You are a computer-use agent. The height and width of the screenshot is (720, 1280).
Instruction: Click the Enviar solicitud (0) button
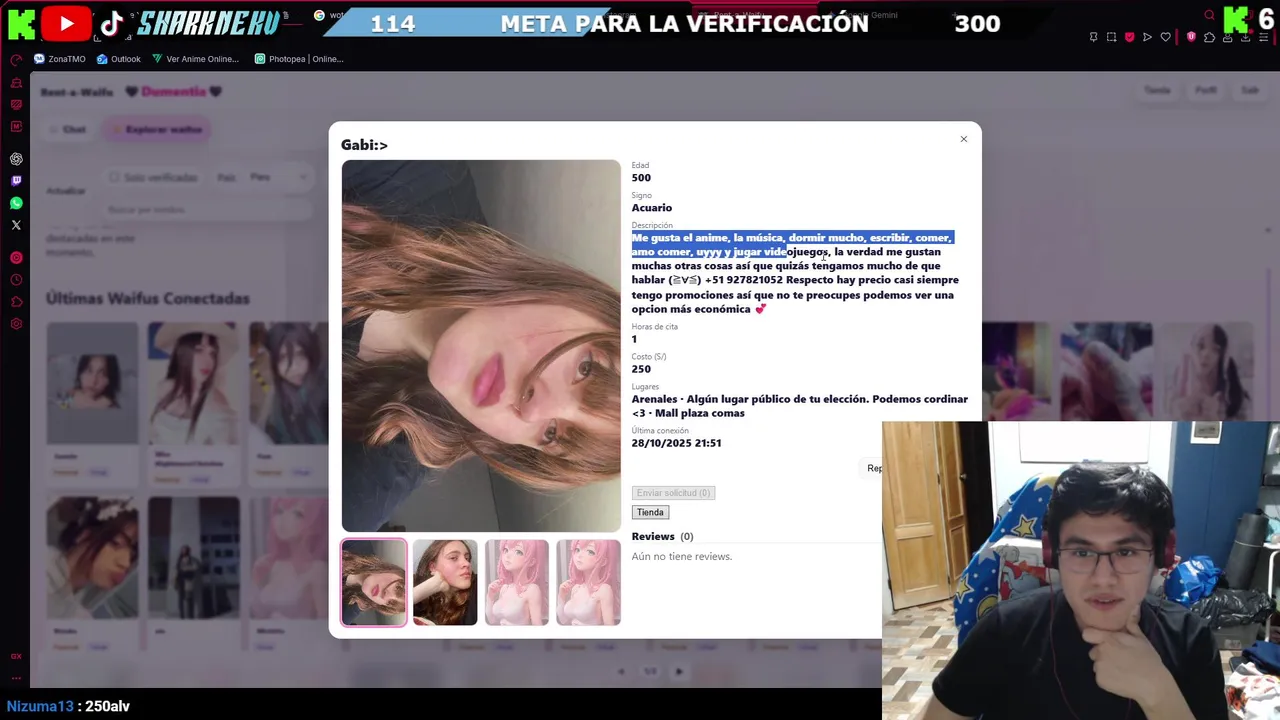tap(673, 493)
